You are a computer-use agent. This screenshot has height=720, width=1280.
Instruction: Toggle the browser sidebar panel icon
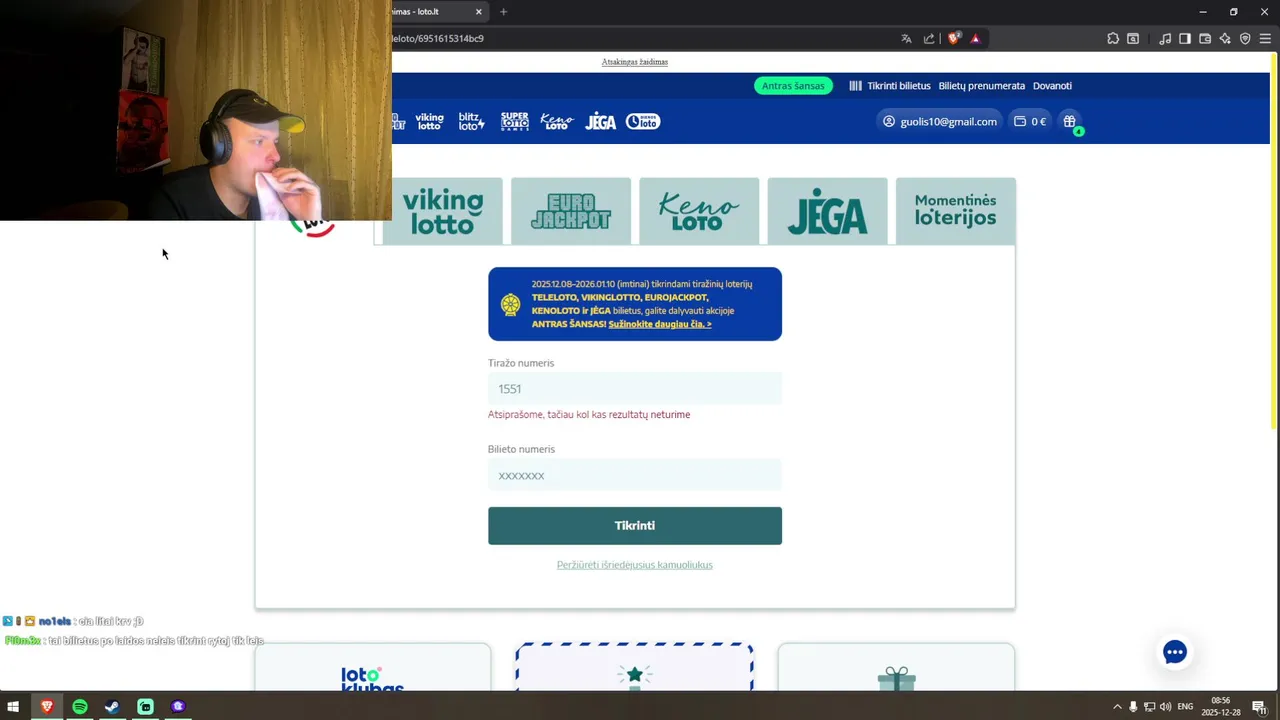(1185, 38)
